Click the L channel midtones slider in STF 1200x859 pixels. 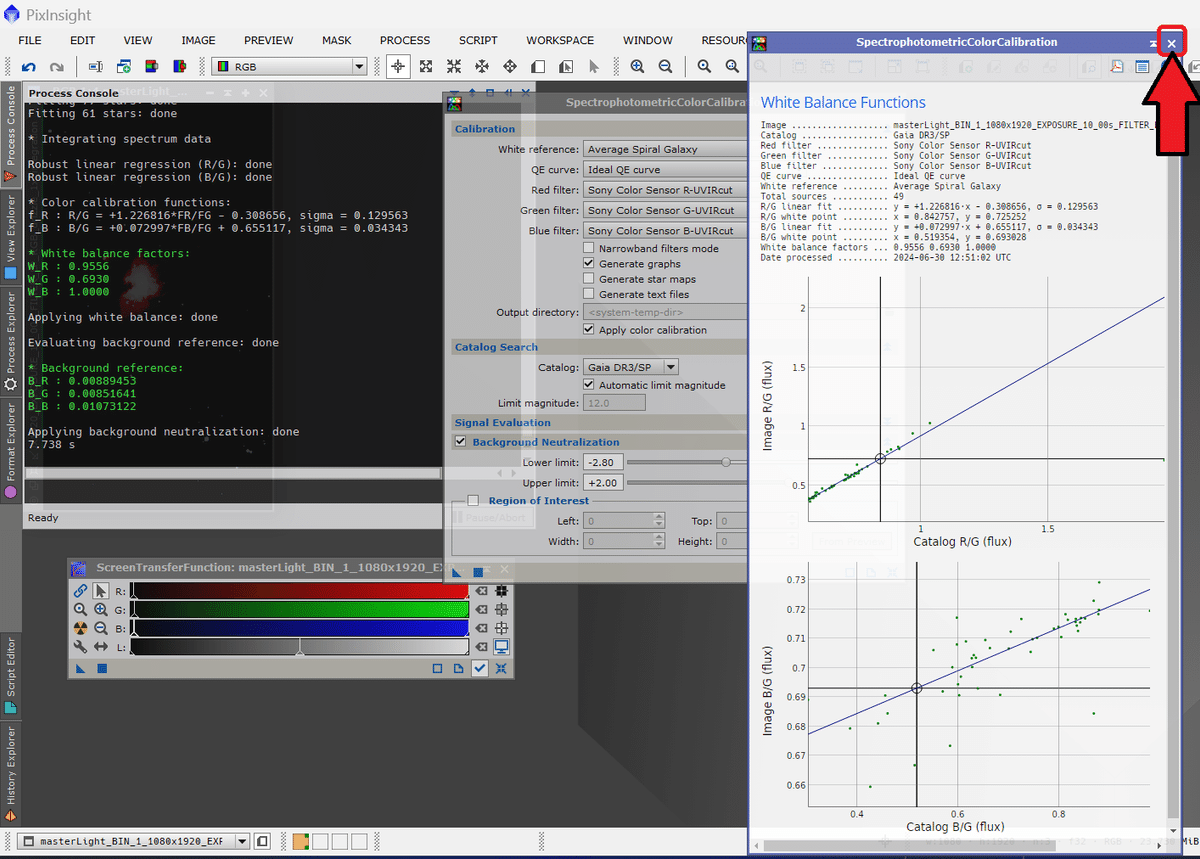300,647
